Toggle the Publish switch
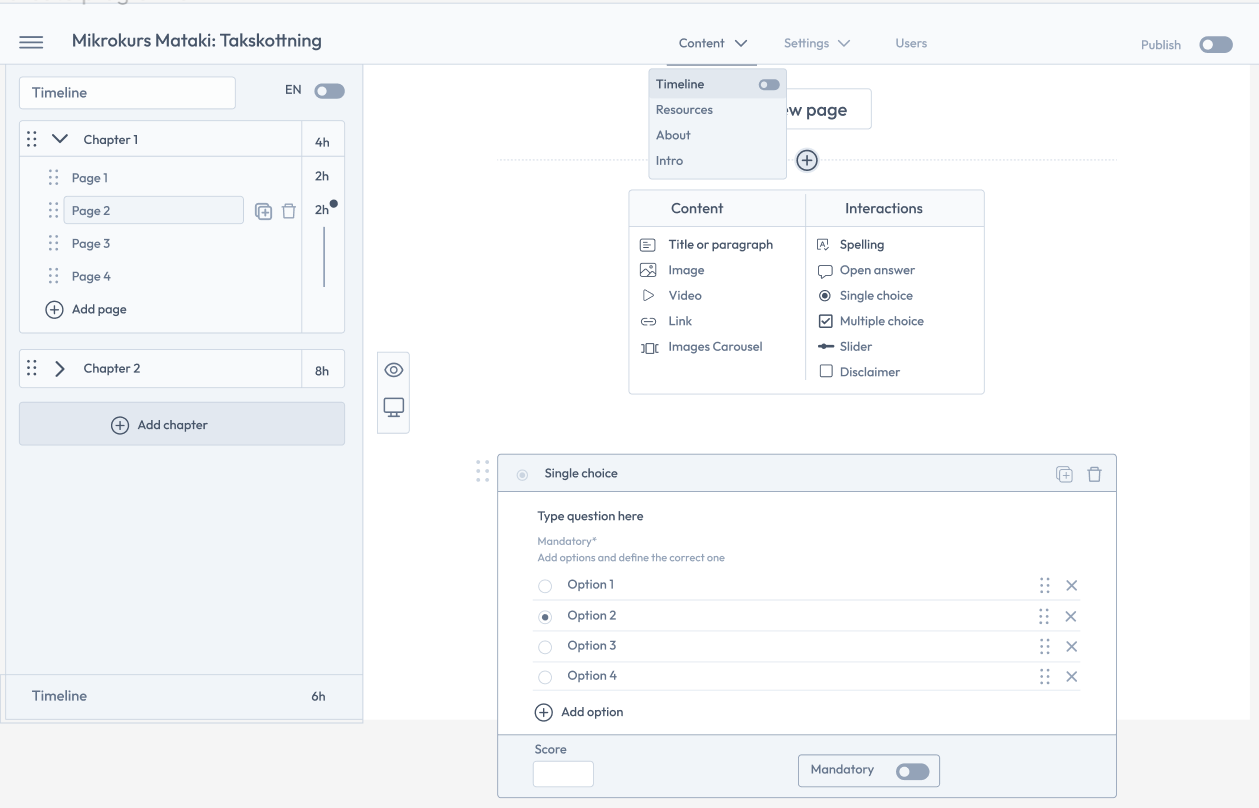The height and width of the screenshot is (808, 1259). point(1216,45)
